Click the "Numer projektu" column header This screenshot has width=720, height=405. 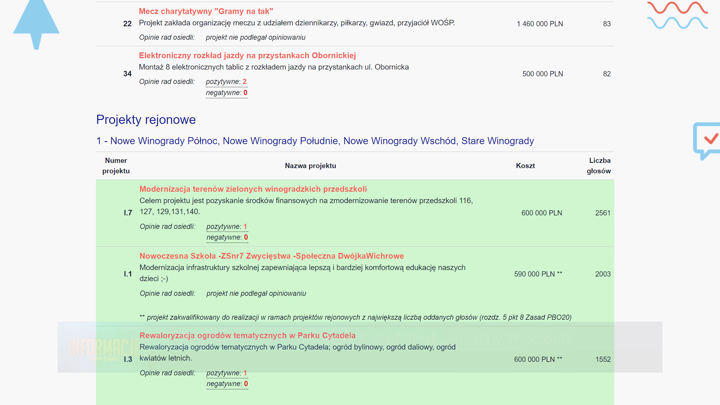116,166
